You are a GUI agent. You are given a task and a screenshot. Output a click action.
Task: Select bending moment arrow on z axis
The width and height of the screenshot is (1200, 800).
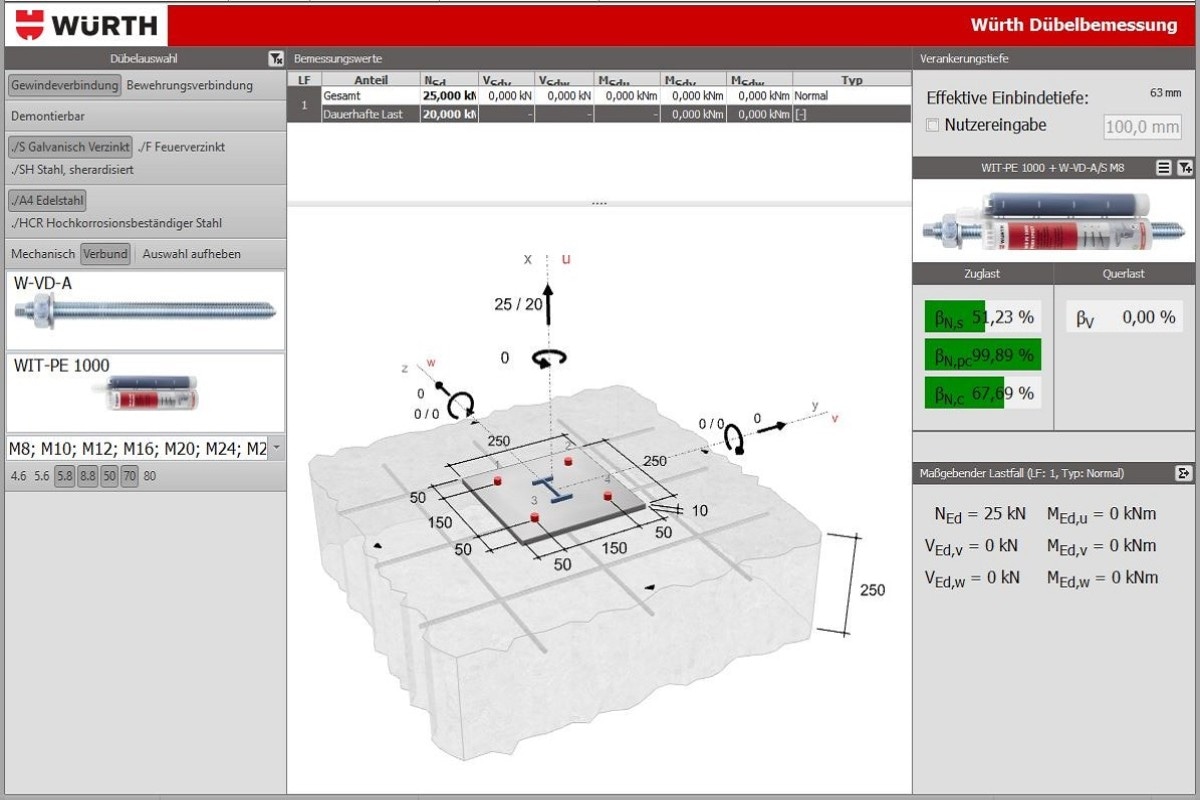click(461, 405)
